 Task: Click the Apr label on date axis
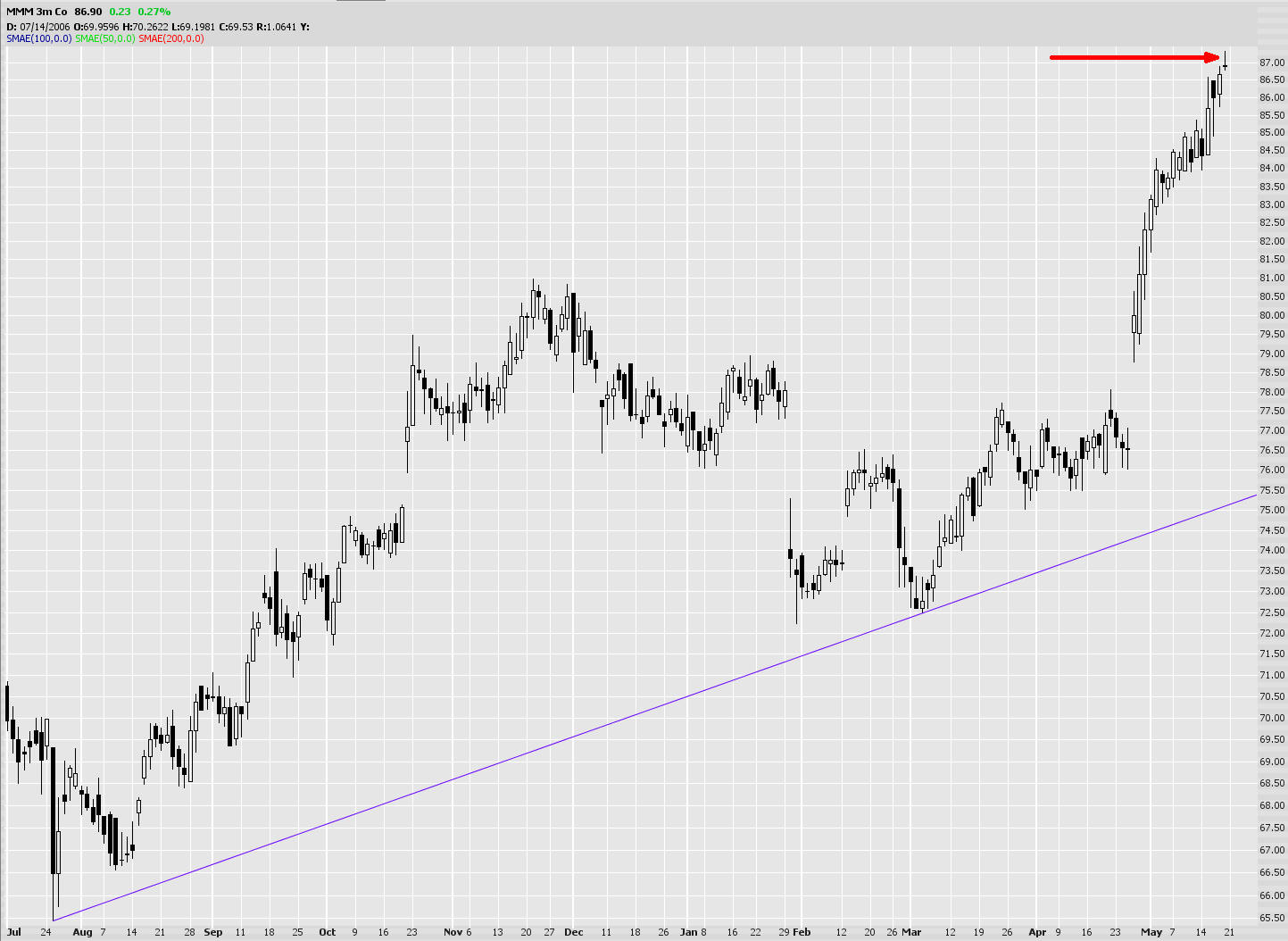[1037, 932]
